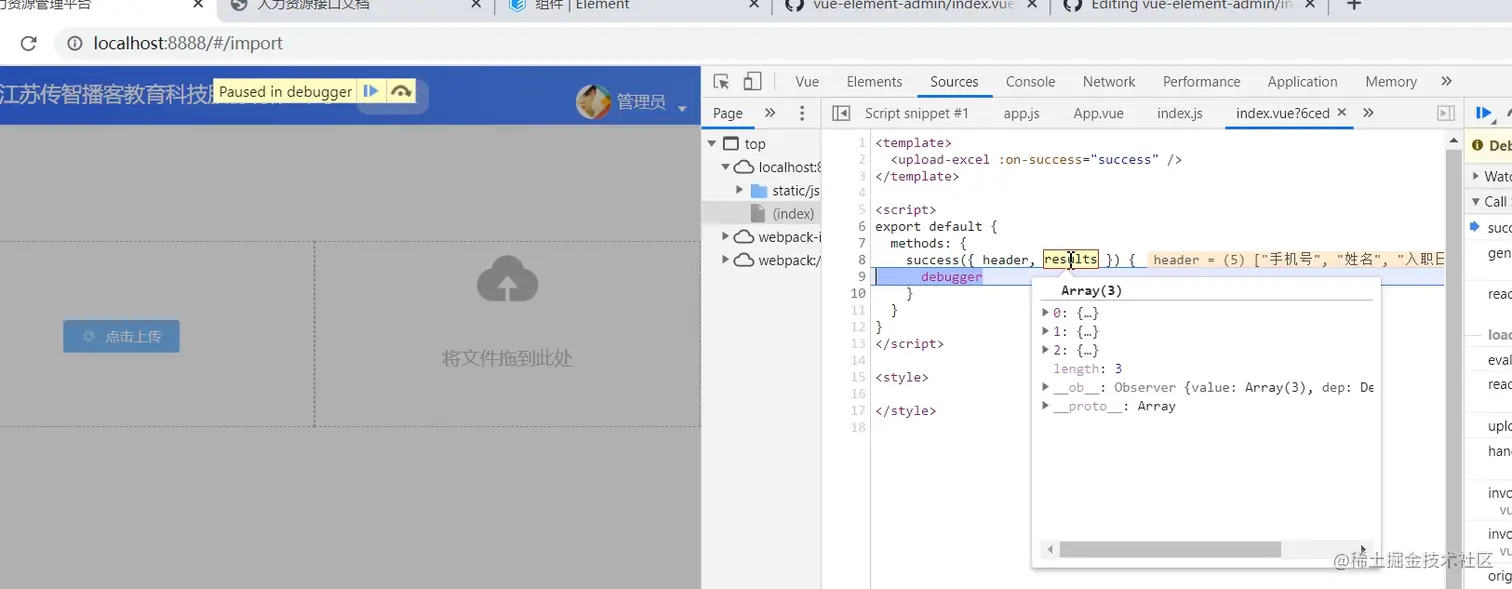Click the cloud upload icon in drop area
This screenshot has width=1512, height=589.
point(508,279)
